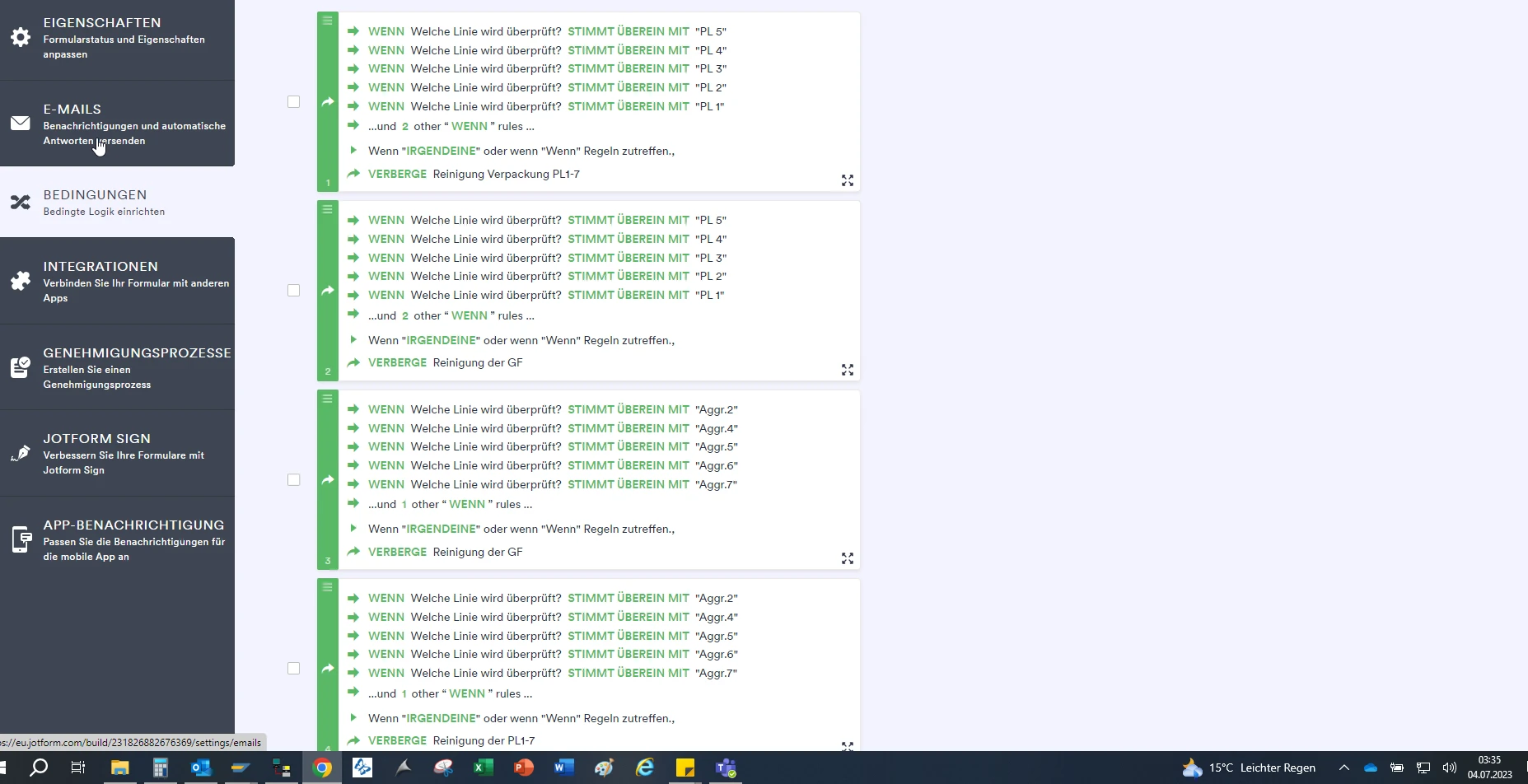Click the green arrow icon on condition 1

(x=328, y=101)
